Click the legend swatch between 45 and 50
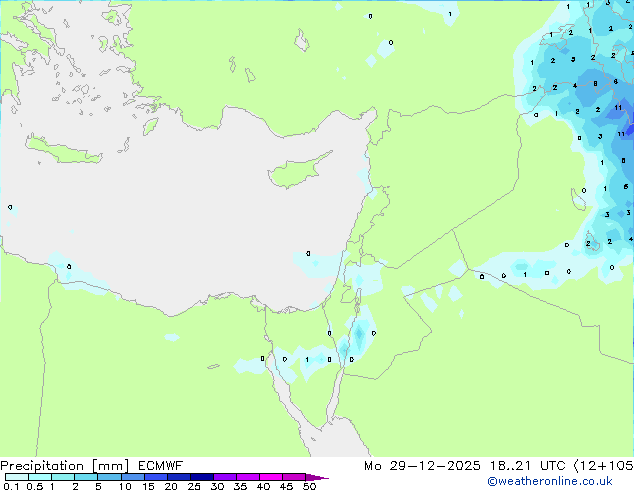634x490 pixels. coord(294,477)
